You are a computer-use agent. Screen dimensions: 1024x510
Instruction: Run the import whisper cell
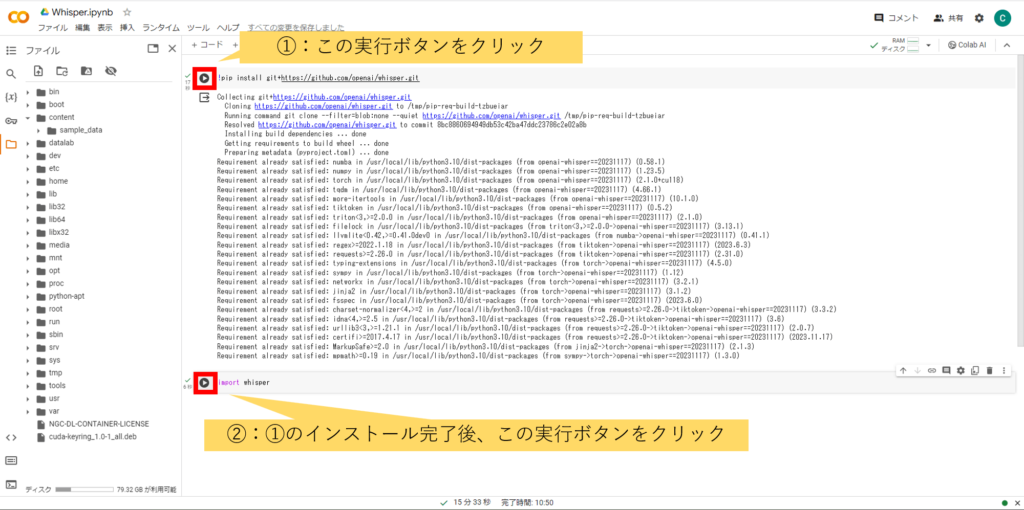coord(204,382)
